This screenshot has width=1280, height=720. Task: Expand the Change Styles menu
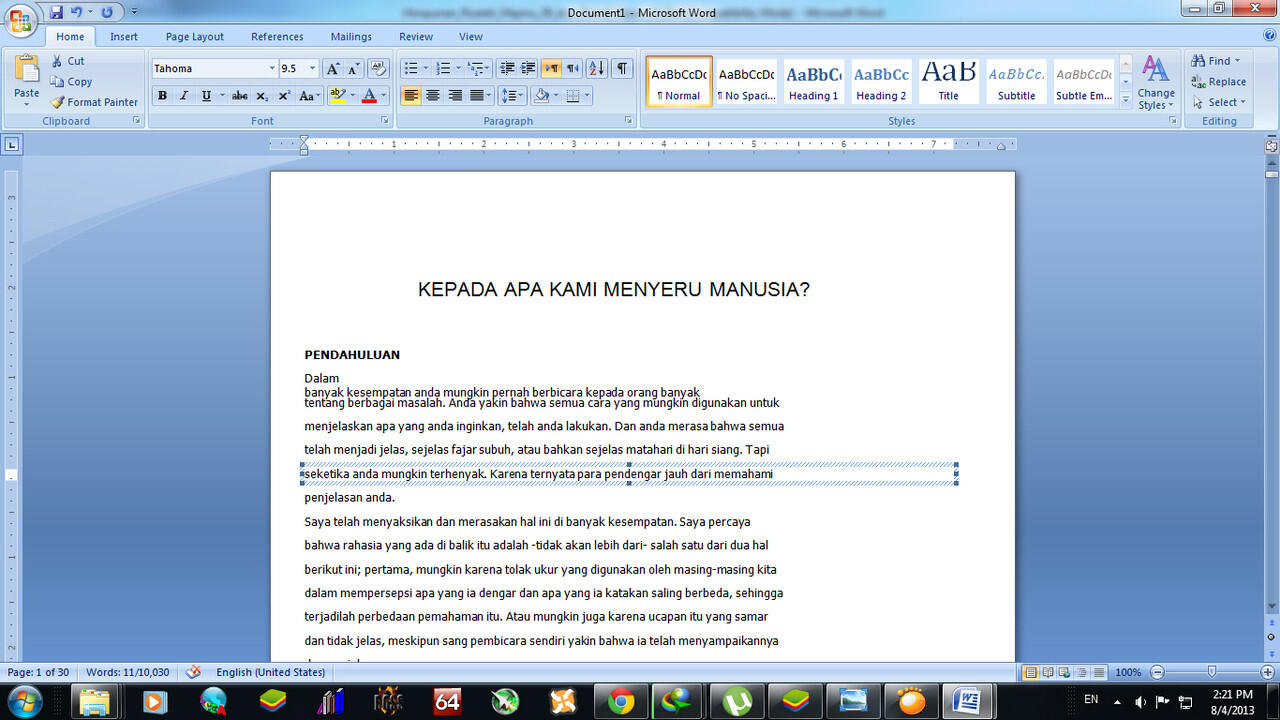pos(1155,84)
